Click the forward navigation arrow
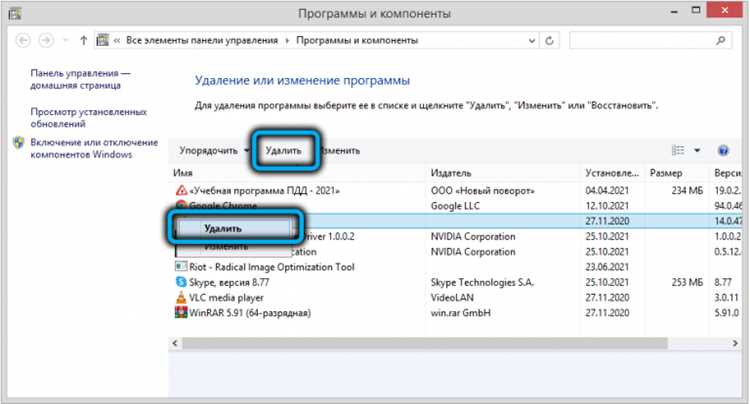 (x=46, y=41)
